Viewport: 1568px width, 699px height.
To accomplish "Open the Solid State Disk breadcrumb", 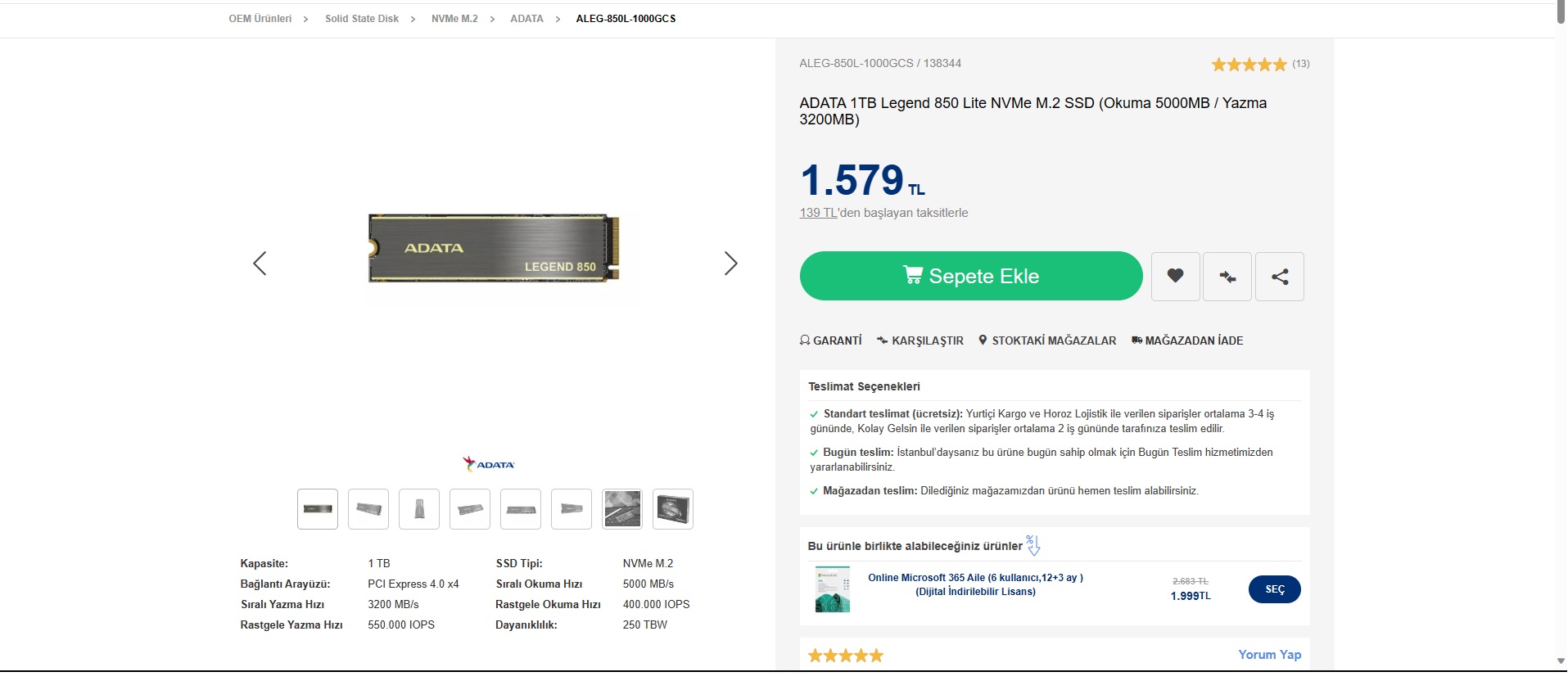I will point(362,19).
